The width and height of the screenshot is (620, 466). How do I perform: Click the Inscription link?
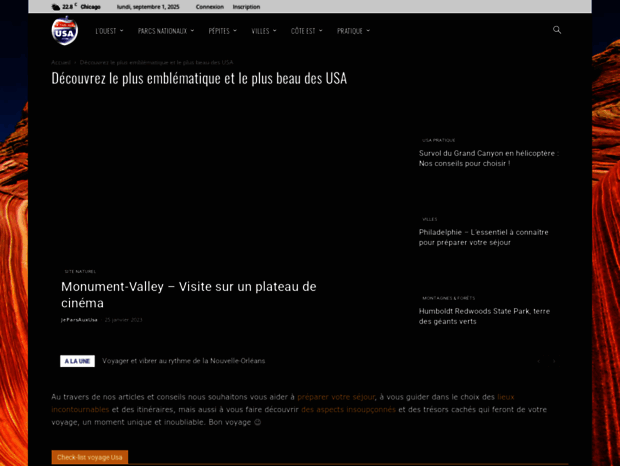tap(246, 7)
